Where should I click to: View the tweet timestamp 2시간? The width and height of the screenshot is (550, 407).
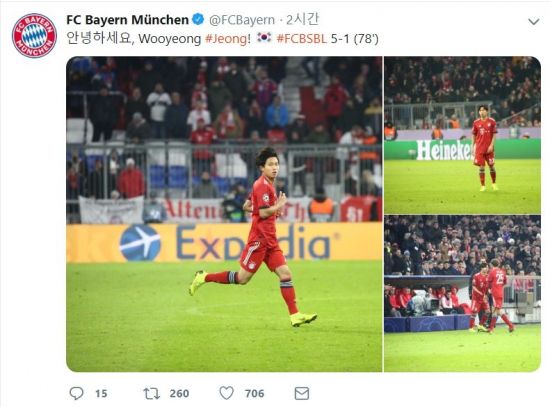(302, 19)
